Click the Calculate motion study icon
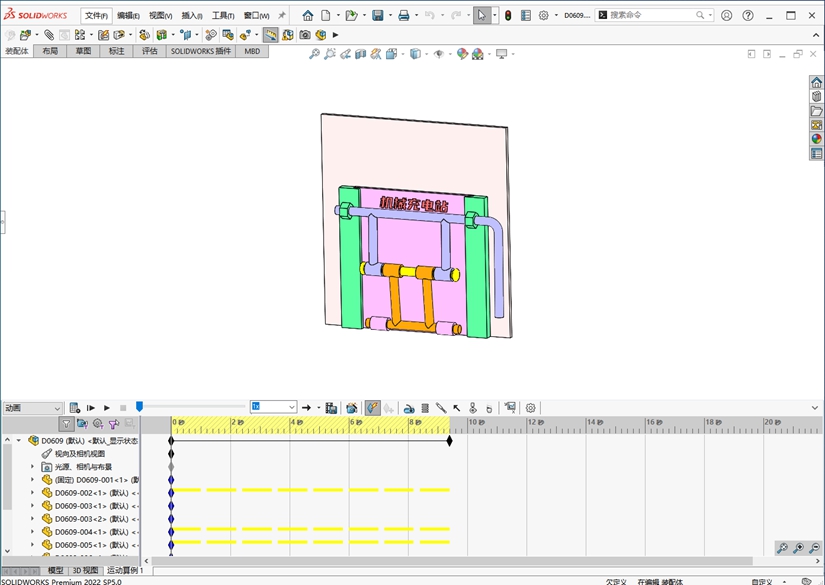 point(75,408)
